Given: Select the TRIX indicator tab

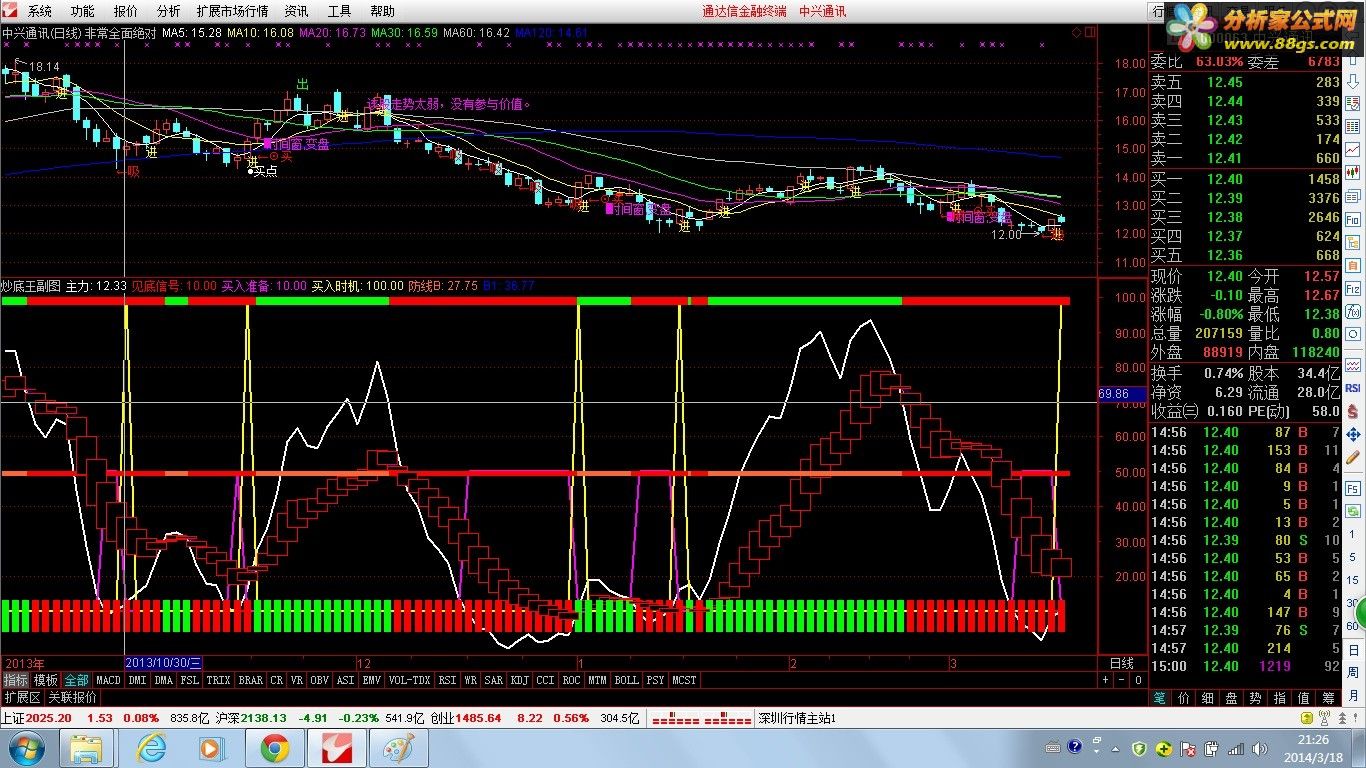Looking at the screenshot, I should point(218,680).
